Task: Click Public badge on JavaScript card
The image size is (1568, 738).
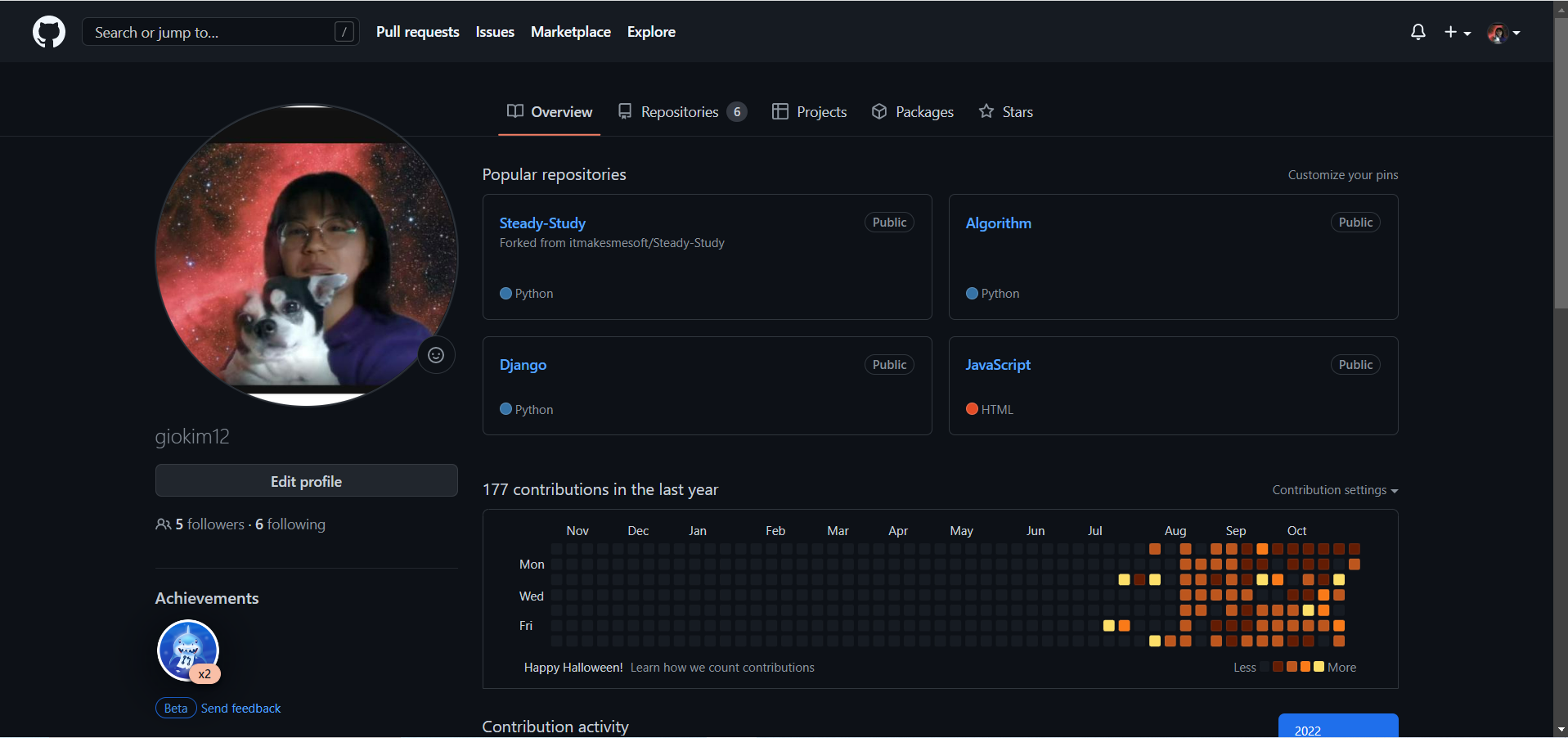Action: click(1355, 365)
